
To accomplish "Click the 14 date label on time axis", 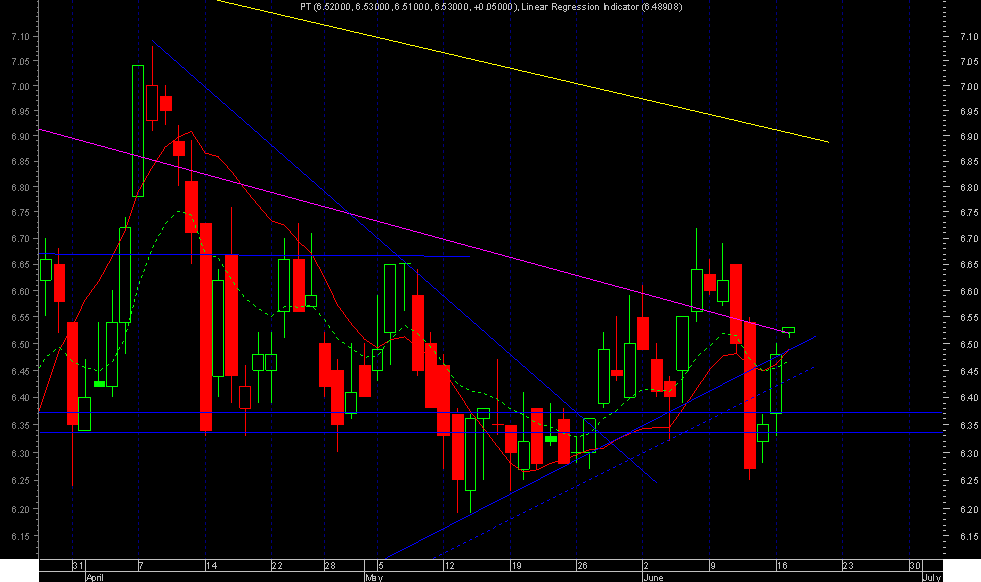I will (211, 566).
